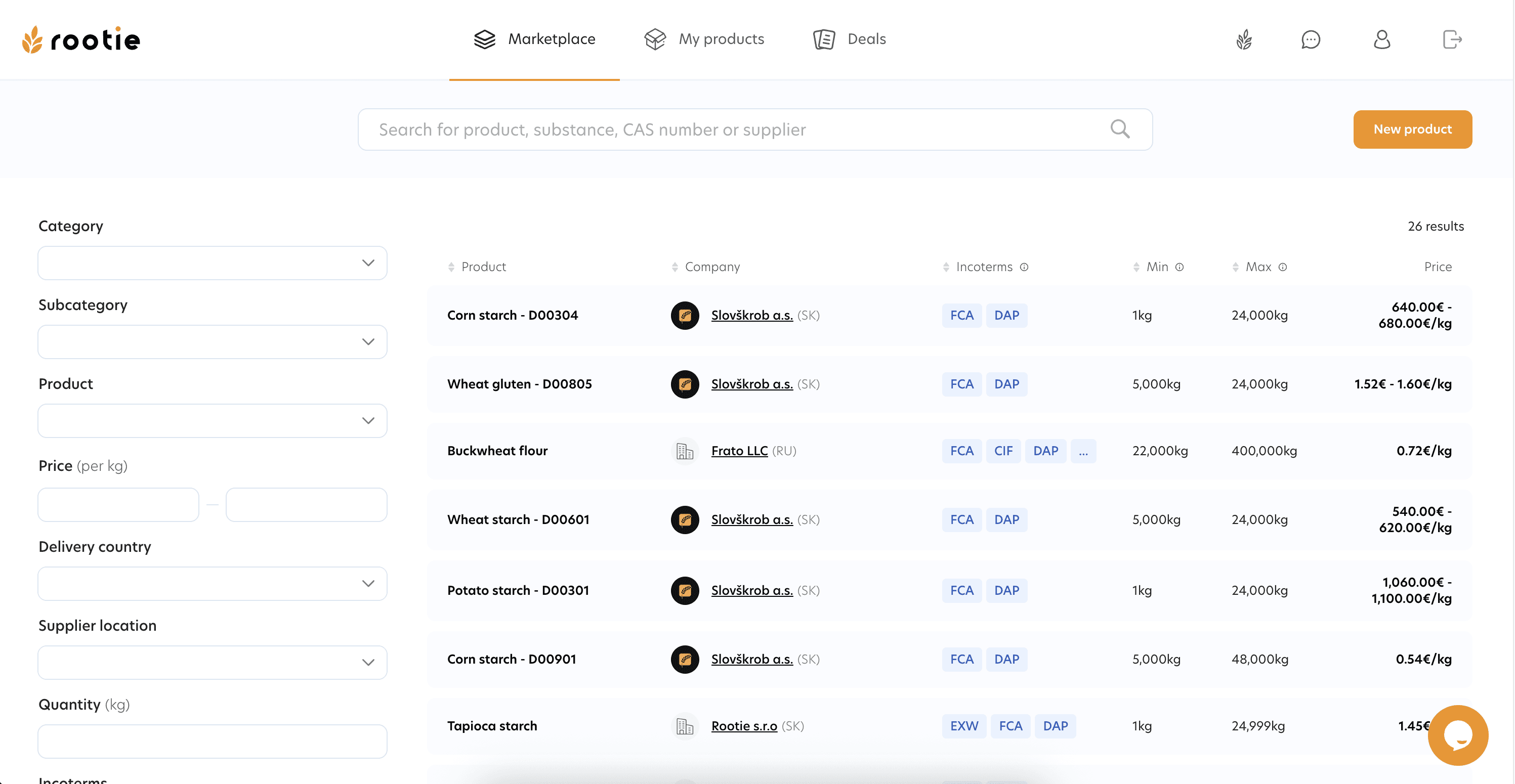Open Slovškrob a.s. link in Corn starch D00304 row

tap(751, 316)
